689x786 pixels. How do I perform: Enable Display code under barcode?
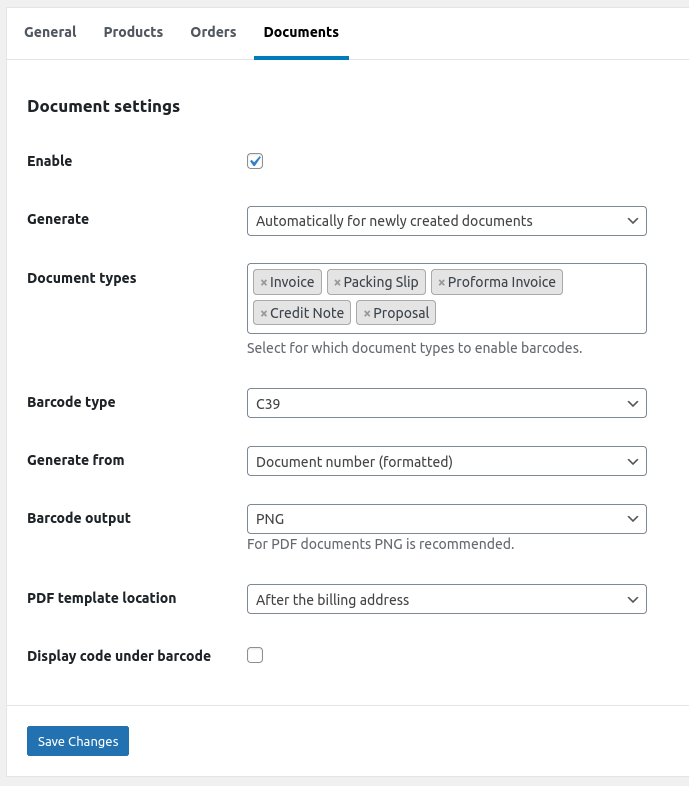coord(255,655)
